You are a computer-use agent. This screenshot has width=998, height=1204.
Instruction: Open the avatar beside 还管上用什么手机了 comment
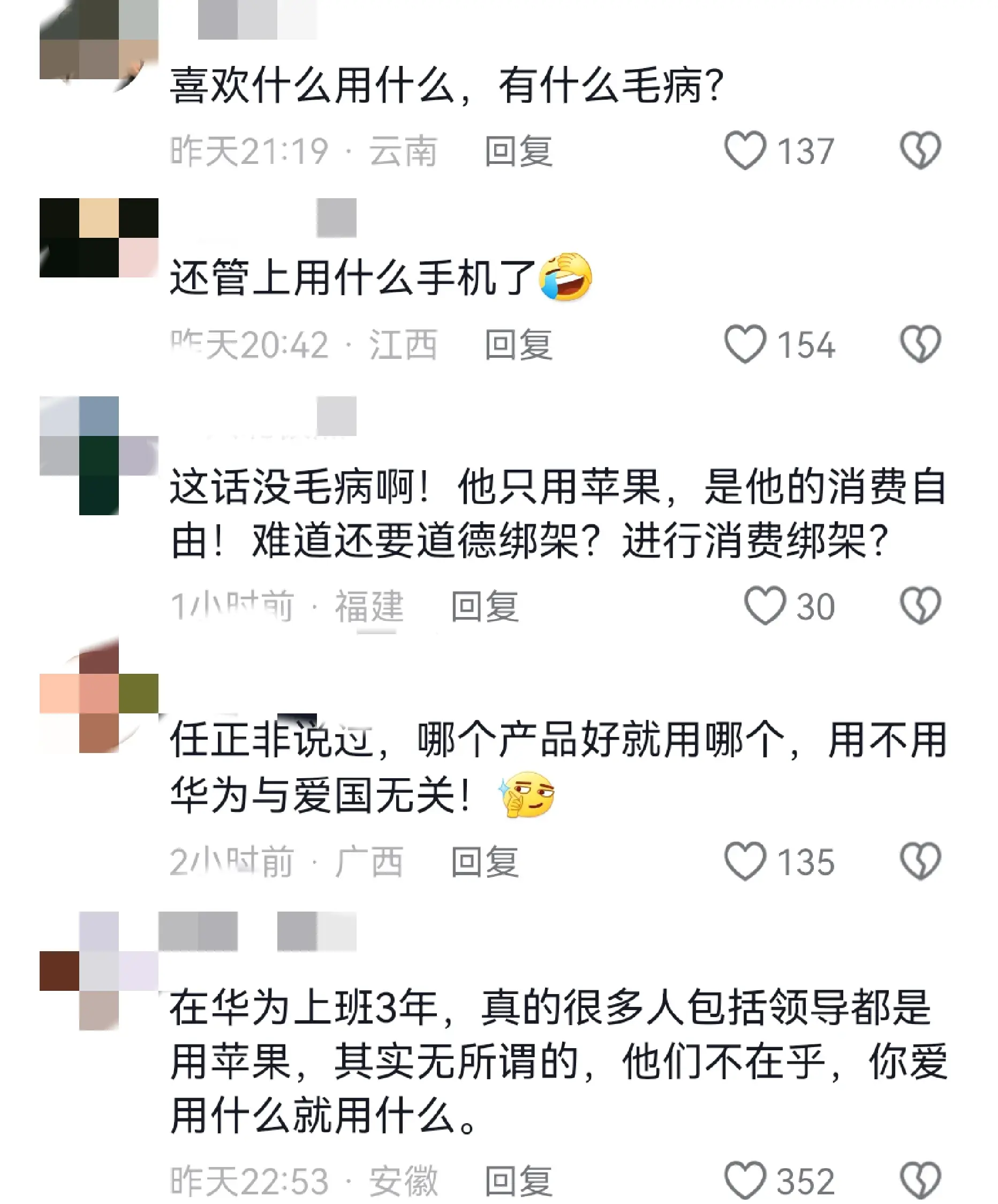click(x=99, y=238)
